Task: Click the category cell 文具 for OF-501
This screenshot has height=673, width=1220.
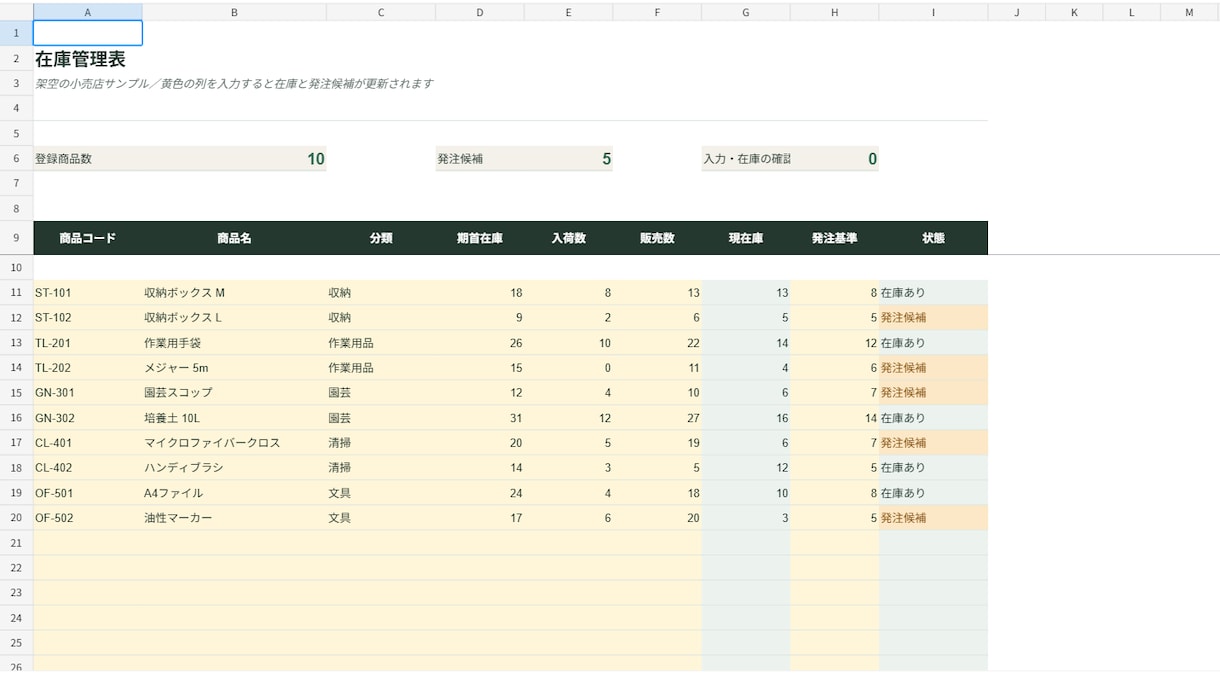Action: (x=381, y=493)
